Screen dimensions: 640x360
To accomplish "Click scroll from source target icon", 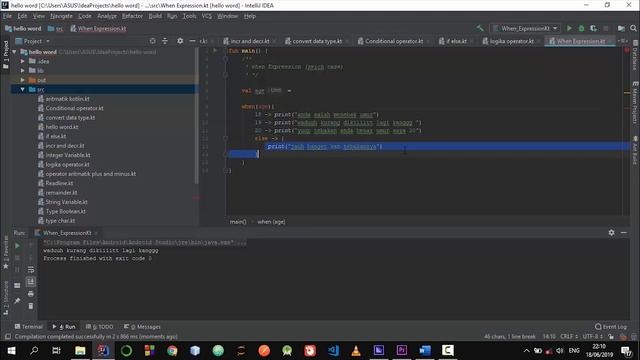I will (152, 41).
